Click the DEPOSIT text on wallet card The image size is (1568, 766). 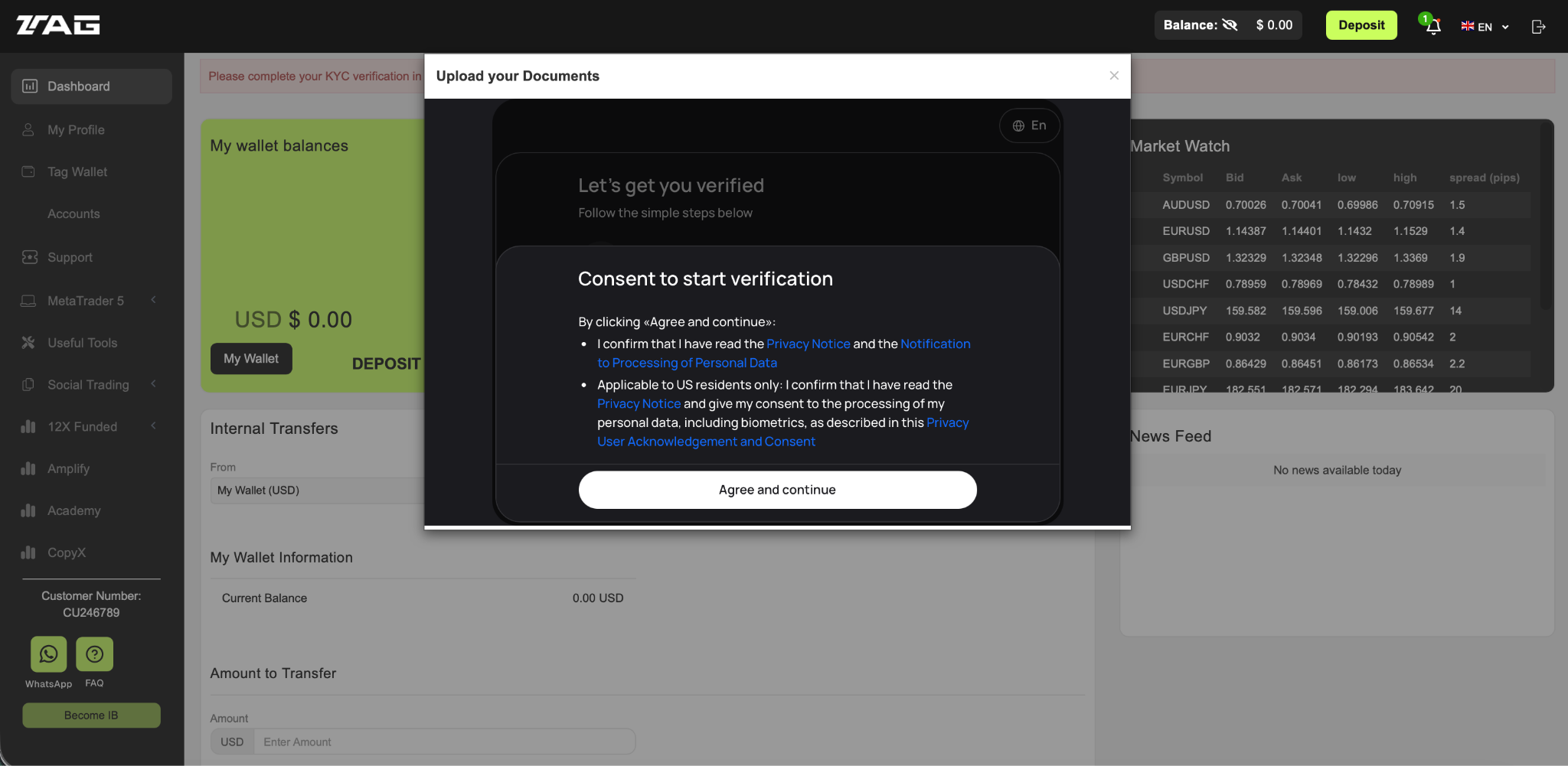386,364
